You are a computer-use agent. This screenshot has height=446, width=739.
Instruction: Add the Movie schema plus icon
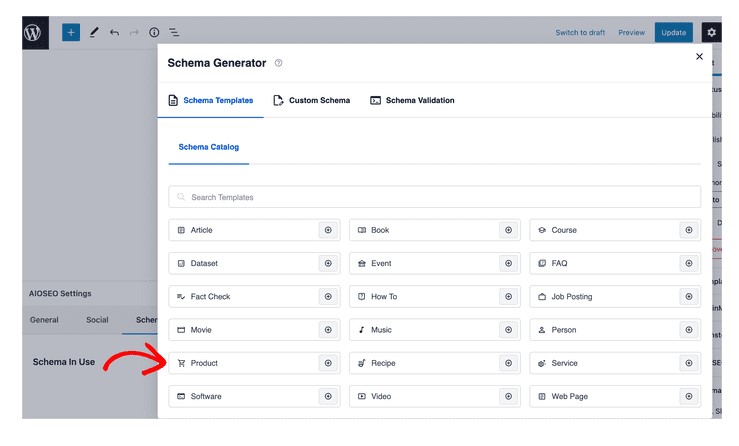click(328, 330)
